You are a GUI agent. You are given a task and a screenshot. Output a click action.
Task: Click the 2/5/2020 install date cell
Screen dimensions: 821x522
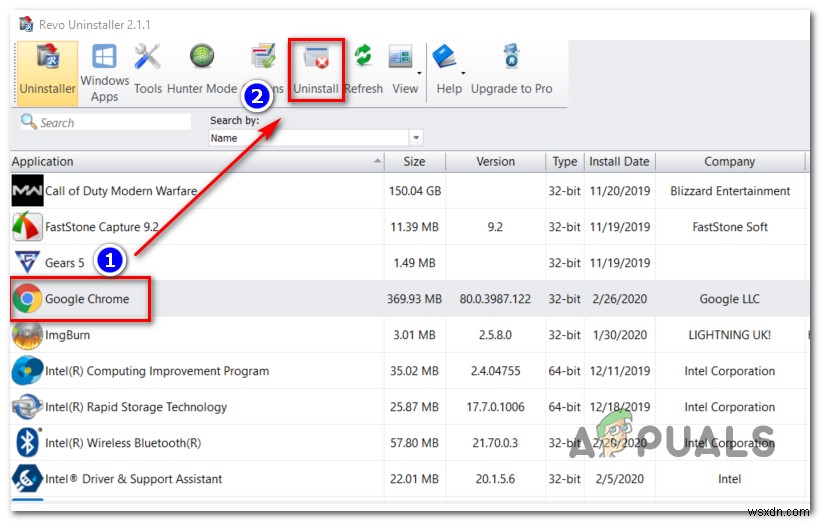tap(620, 479)
